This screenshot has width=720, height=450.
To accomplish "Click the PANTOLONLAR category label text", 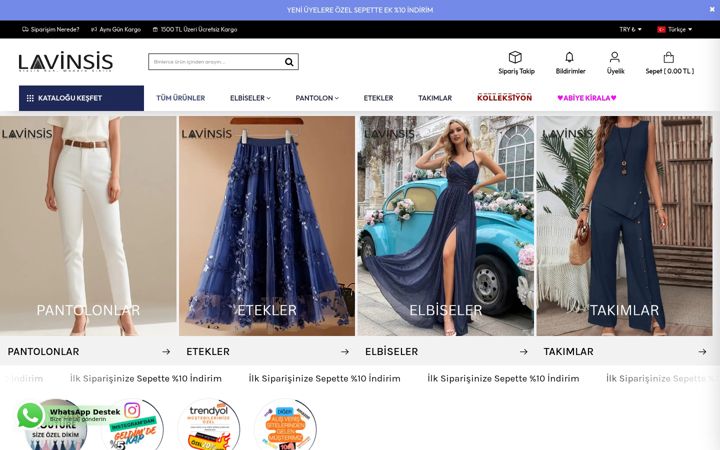I will (43, 352).
